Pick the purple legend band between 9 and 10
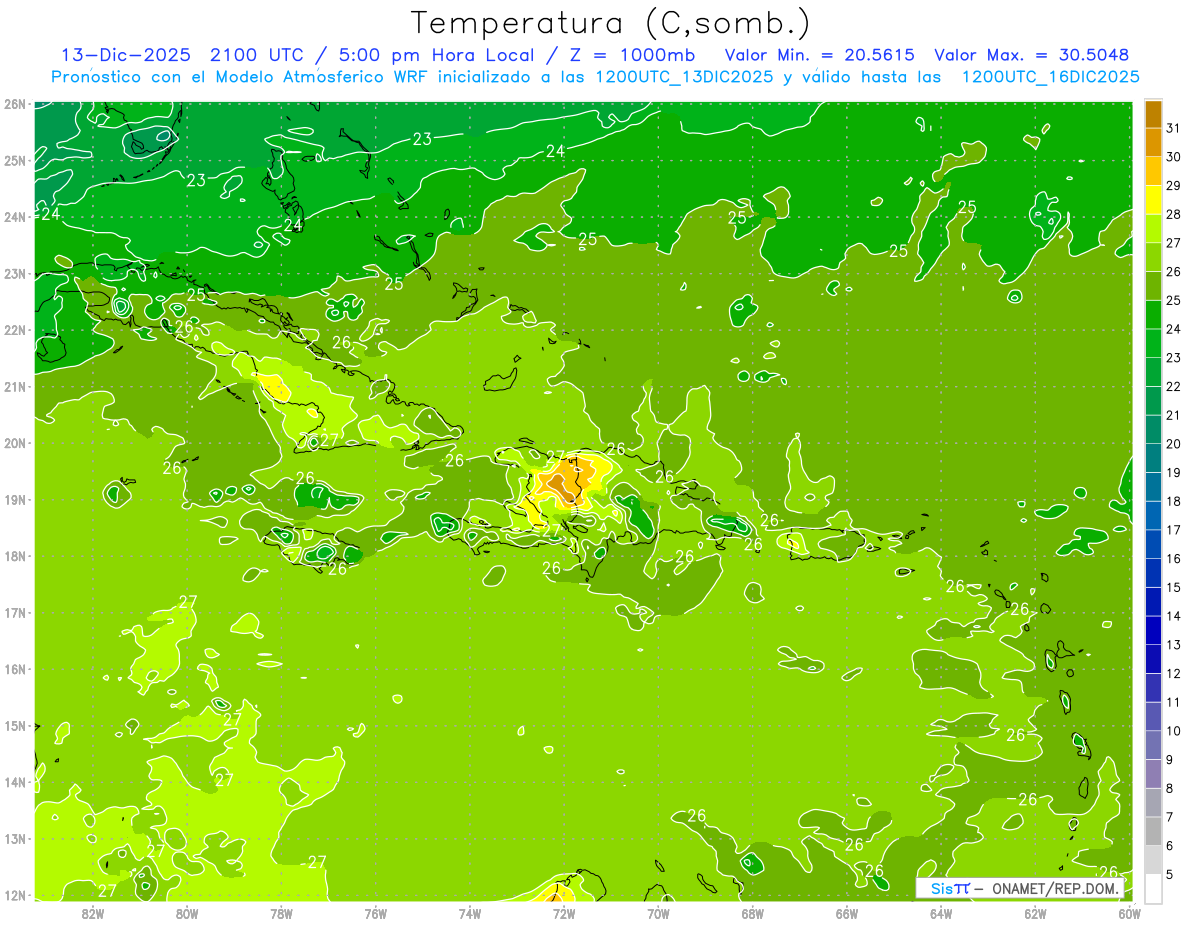This screenshot has height=927, width=1200. coord(1153,745)
